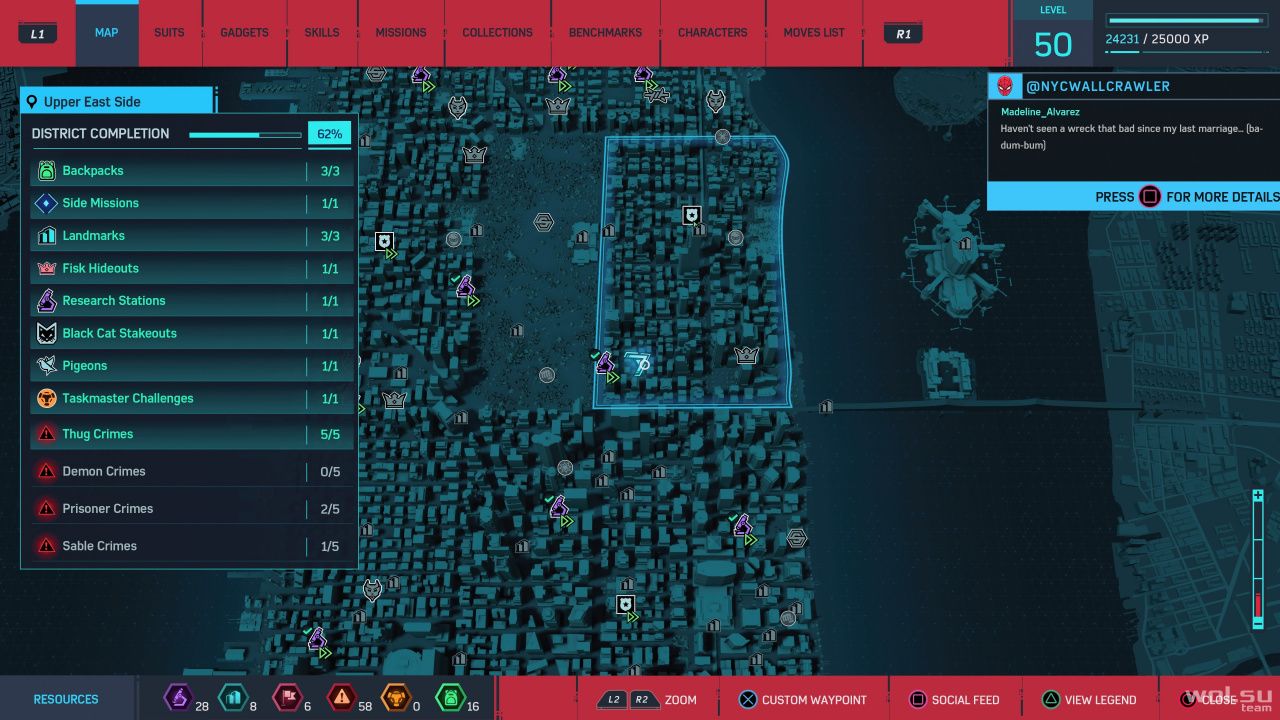Click the Sable Crimes warning icon
Viewport: 1280px width, 720px height.
46,545
